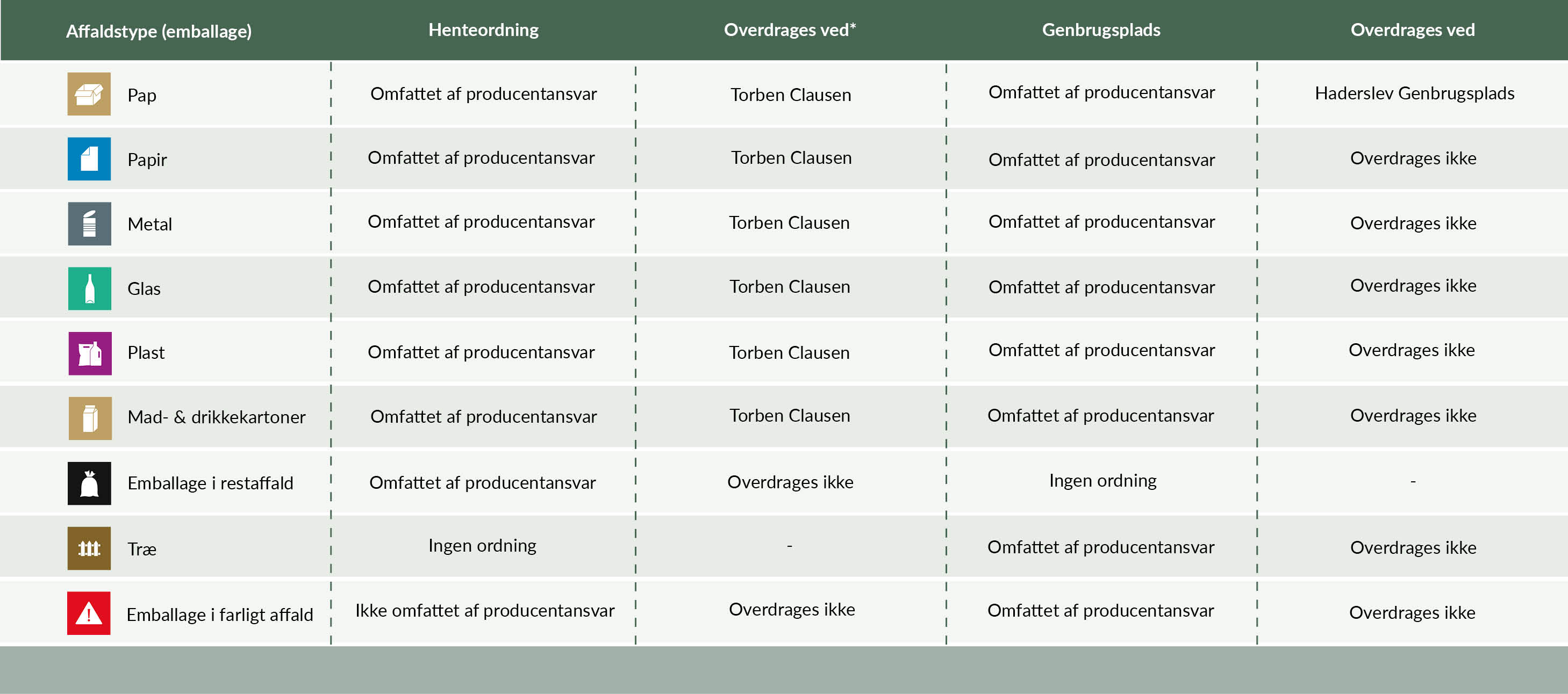Select the Papir row label
Viewport: 1568px width, 694px height.
(x=147, y=160)
